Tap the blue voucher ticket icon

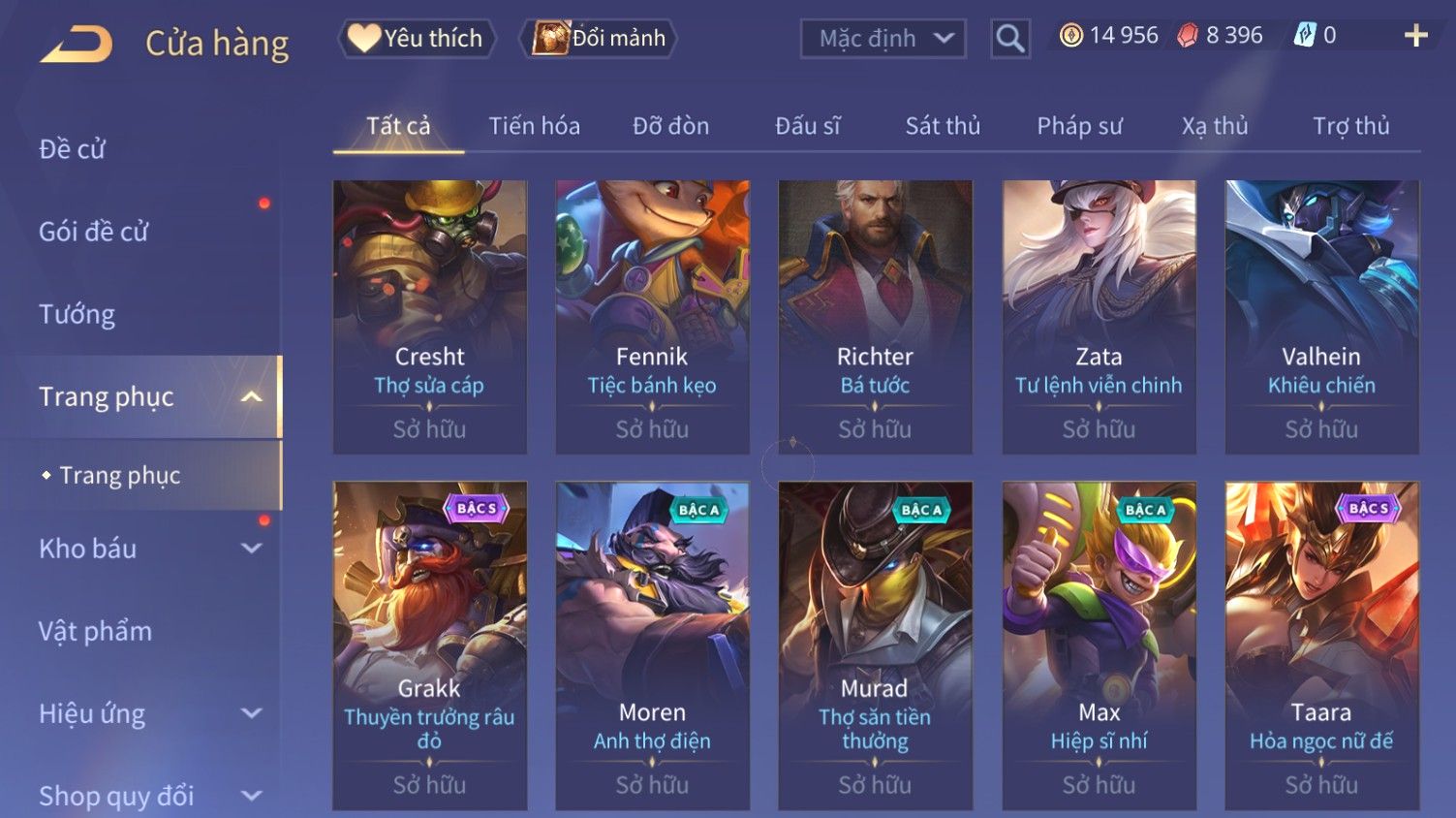pyautogui.click(x=1305, y=36)
